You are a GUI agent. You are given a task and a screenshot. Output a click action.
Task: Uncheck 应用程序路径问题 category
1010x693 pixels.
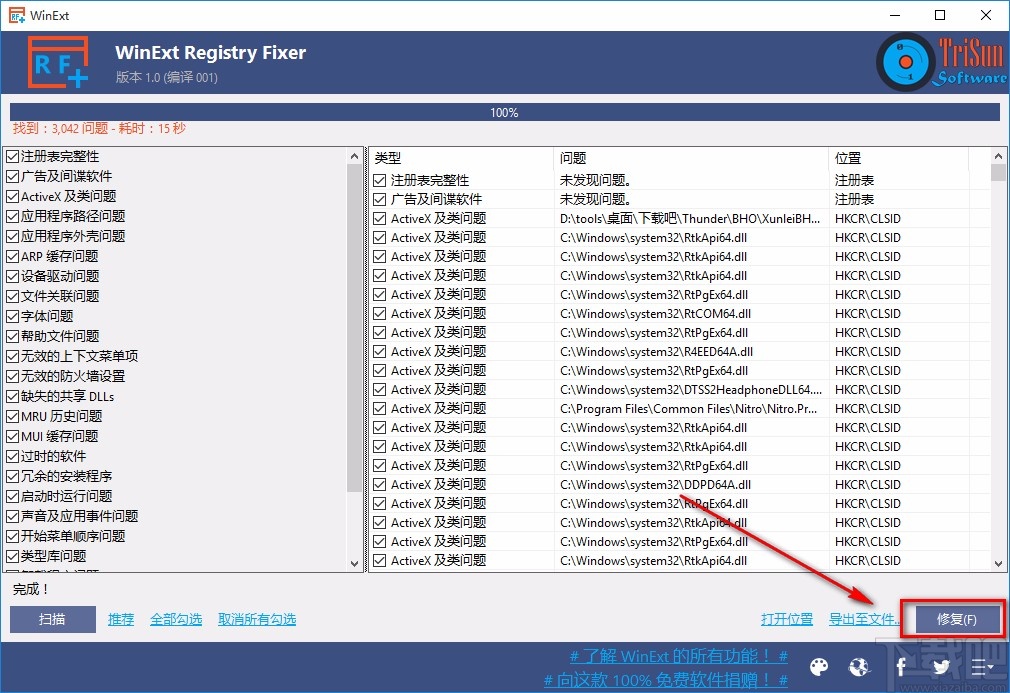(x=12, y=216)
